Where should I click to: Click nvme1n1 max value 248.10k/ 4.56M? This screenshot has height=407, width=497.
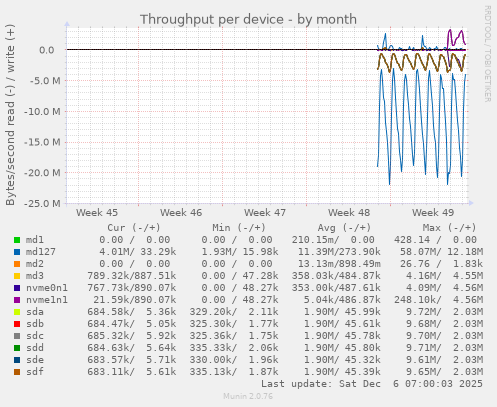pos(438,300)
